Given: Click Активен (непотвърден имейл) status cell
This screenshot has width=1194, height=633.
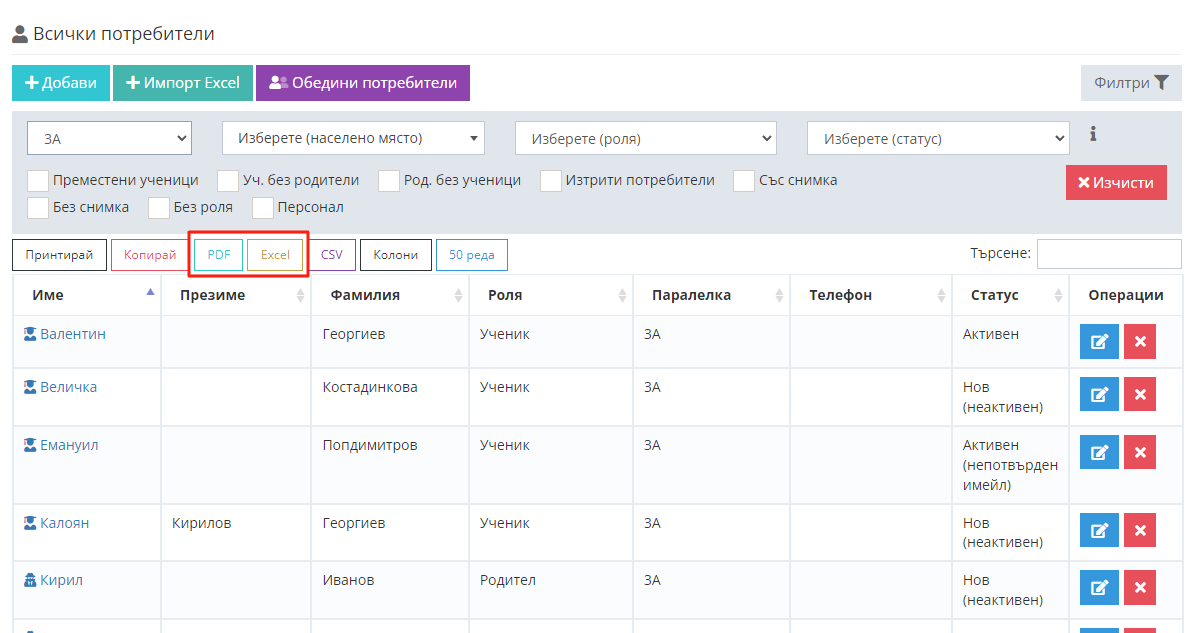Looking at the screenshot, I should [1010, 465].
